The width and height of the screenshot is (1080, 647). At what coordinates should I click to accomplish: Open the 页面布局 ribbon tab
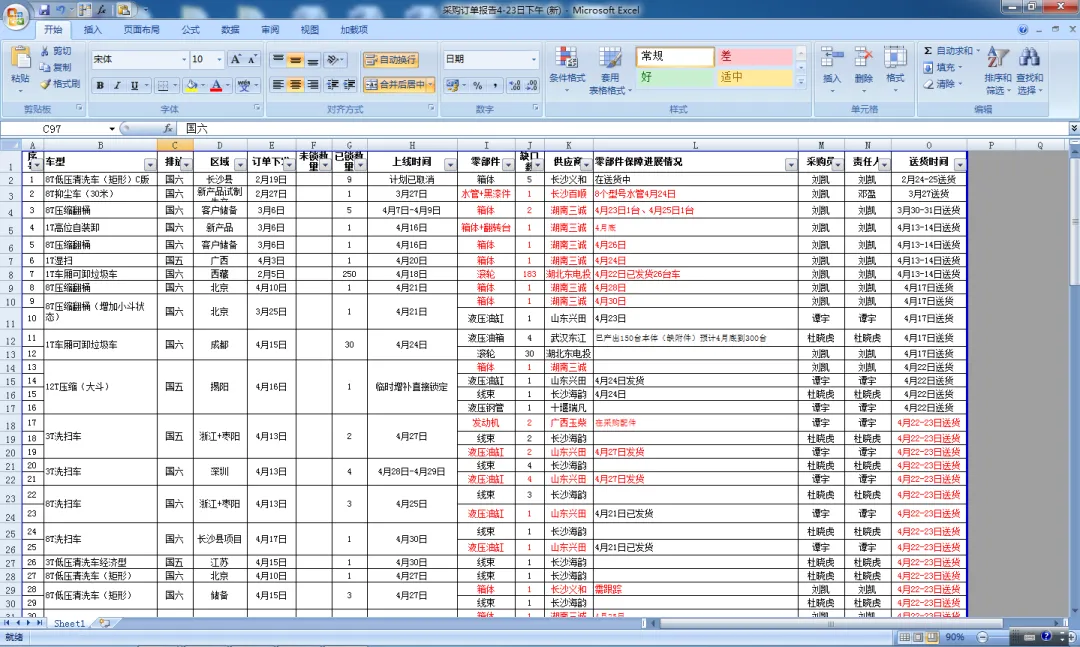[x=141, y=30]
